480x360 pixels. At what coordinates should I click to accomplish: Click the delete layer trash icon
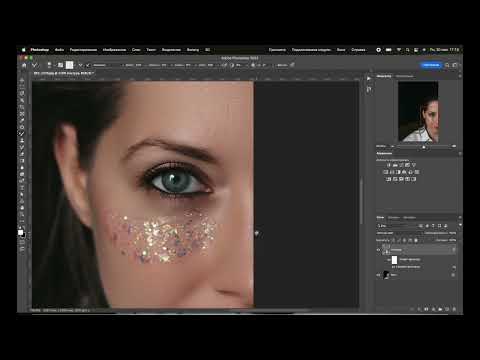click(x=454, y=309)
